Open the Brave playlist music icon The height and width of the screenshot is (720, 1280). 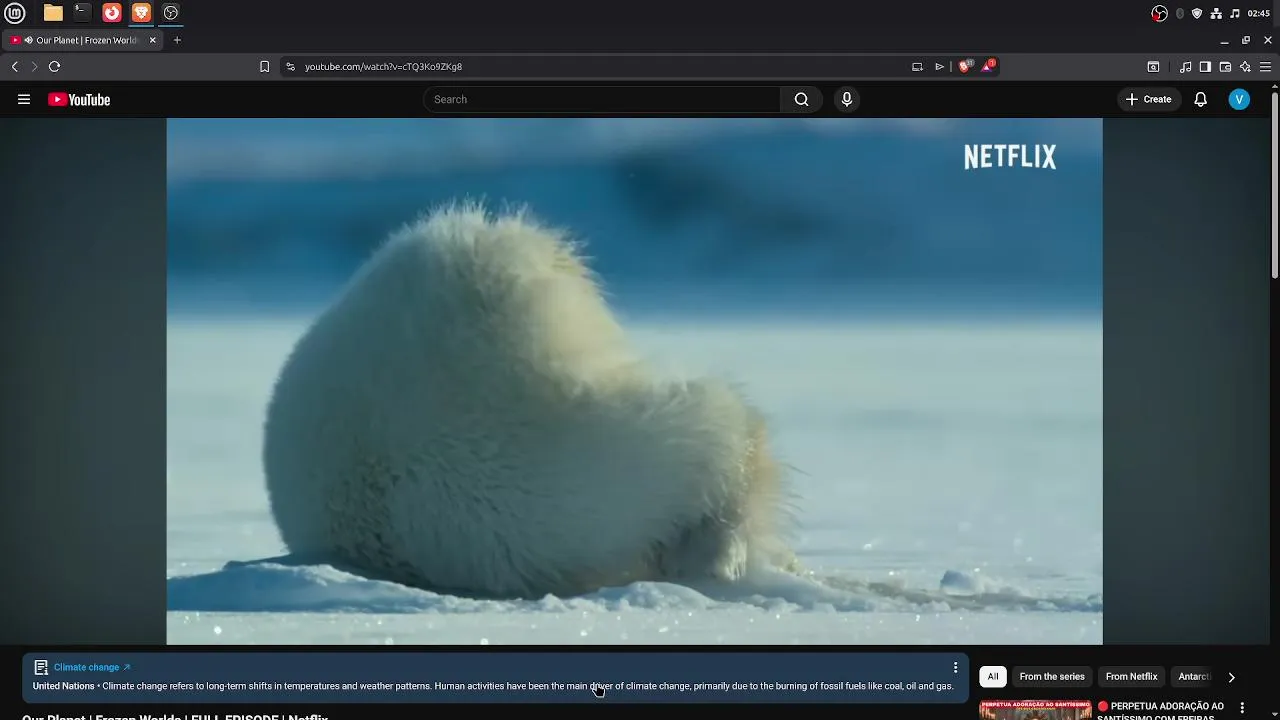click(x=1185, y=67)
